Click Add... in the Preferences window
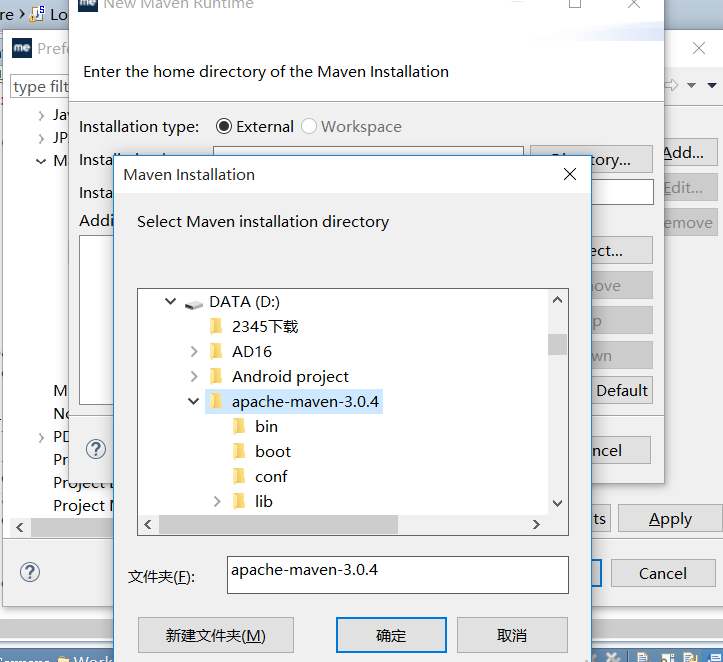 coord(690,153)
